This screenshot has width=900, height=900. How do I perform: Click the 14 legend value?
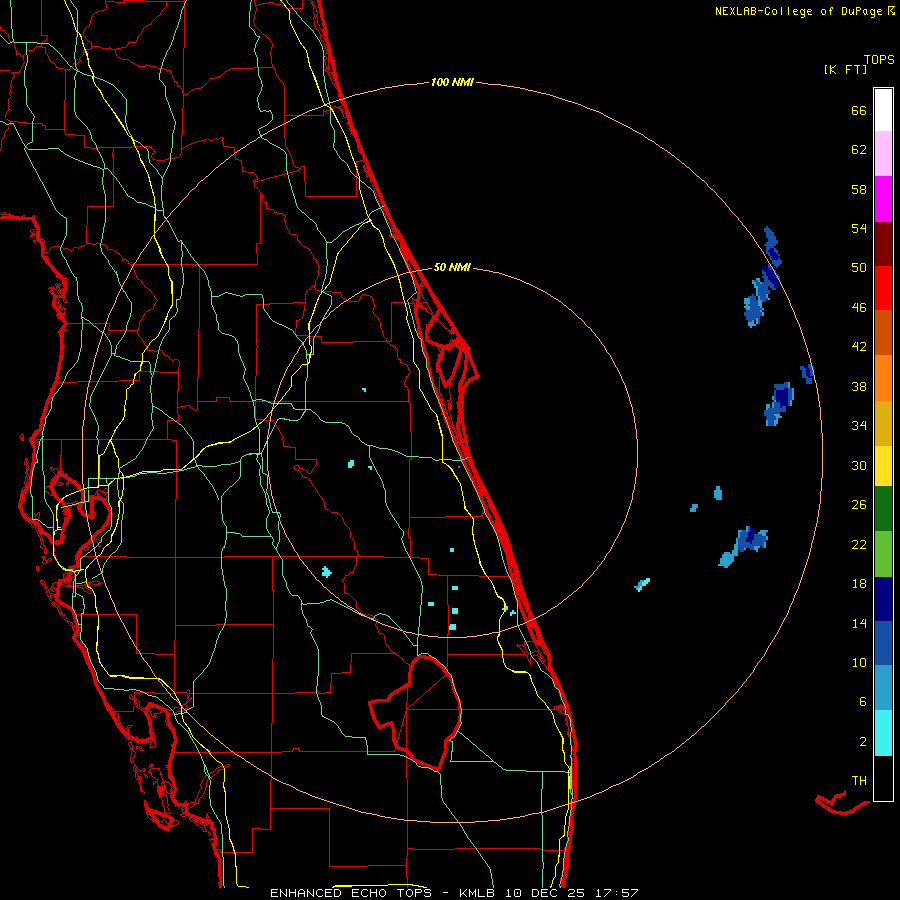coord(859,623)
